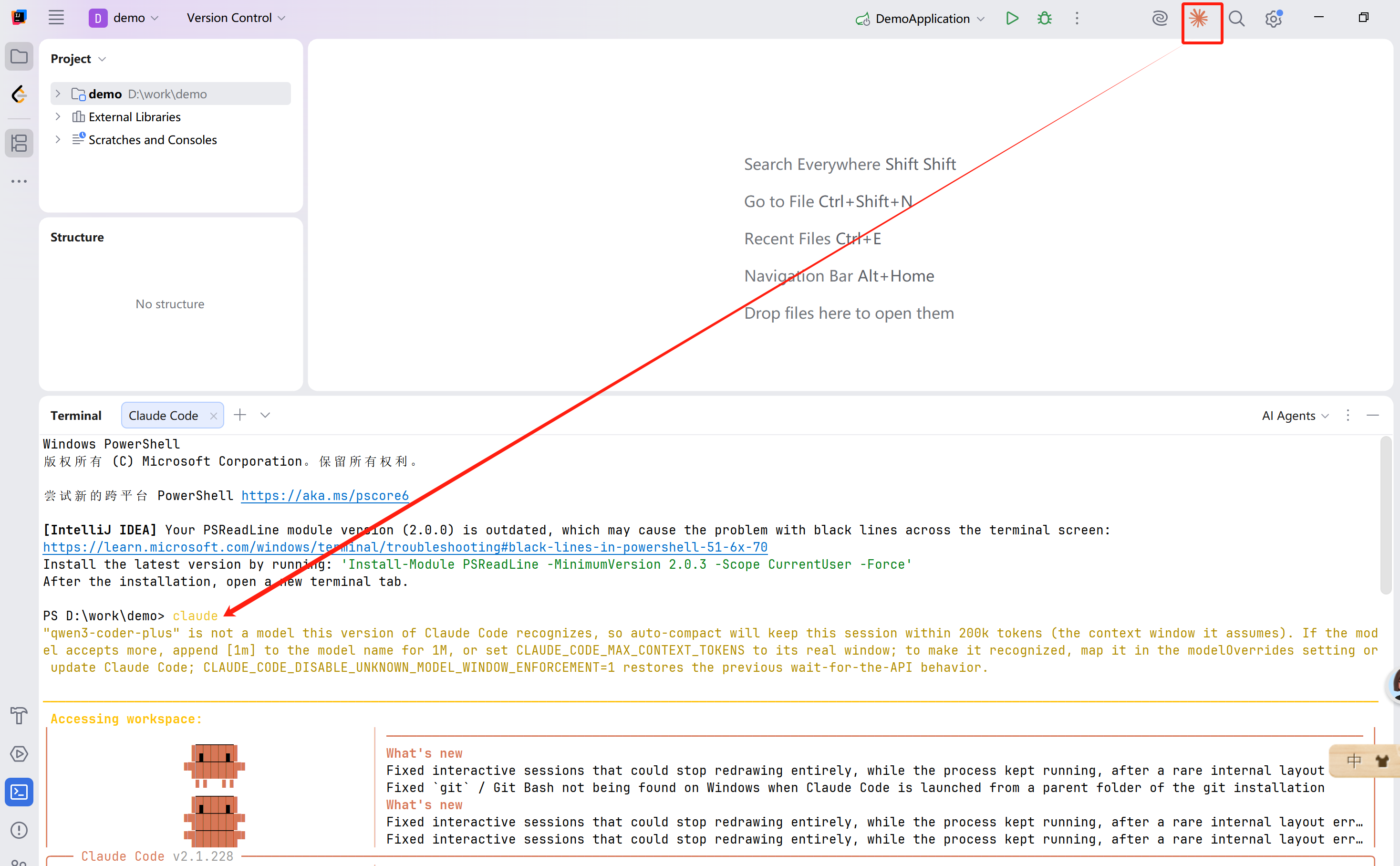
Task: Click the Structure panel title
Action: pos(77,237)
